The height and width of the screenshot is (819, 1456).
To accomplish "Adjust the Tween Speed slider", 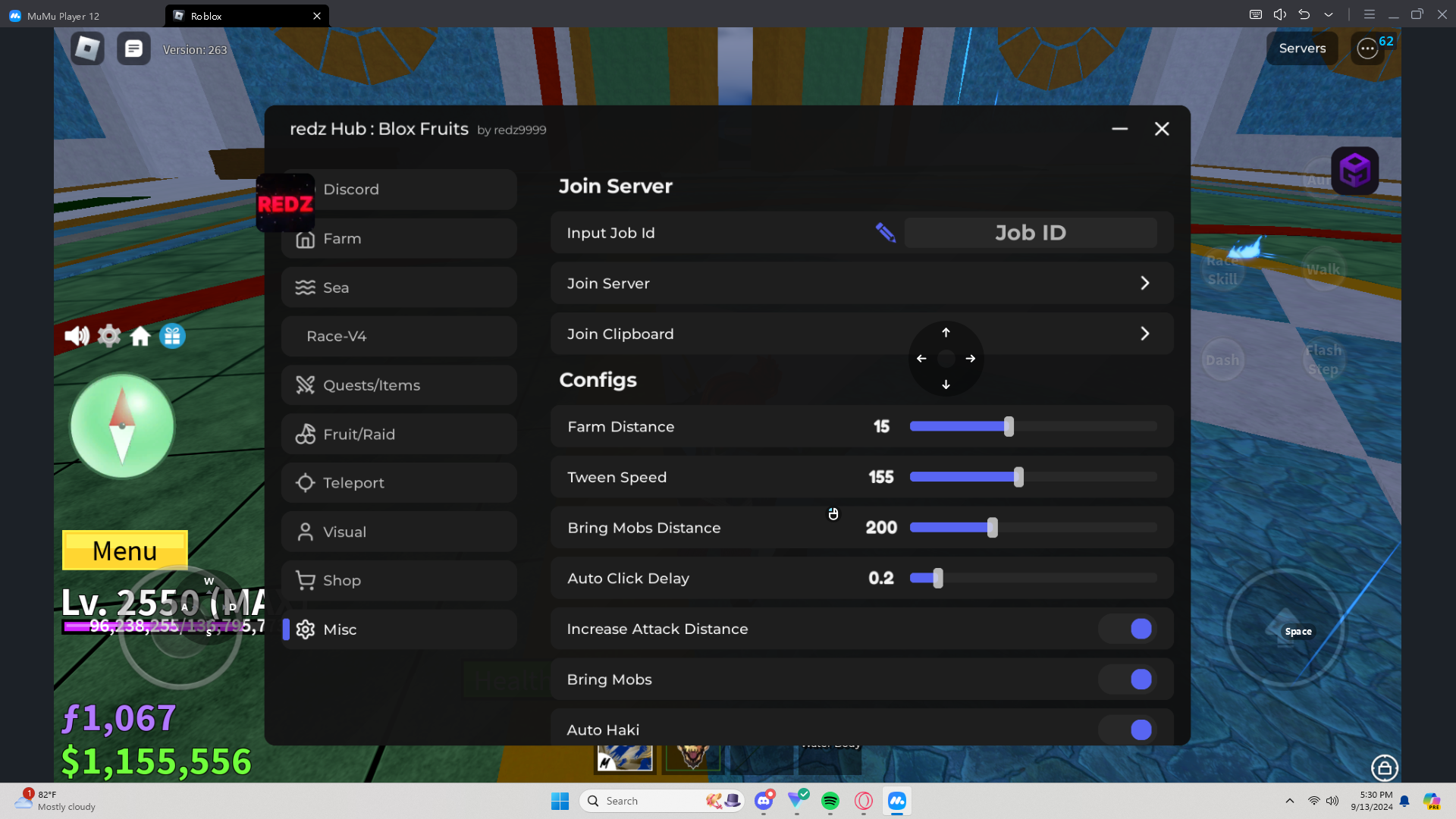I will (x=1033, y=477).
